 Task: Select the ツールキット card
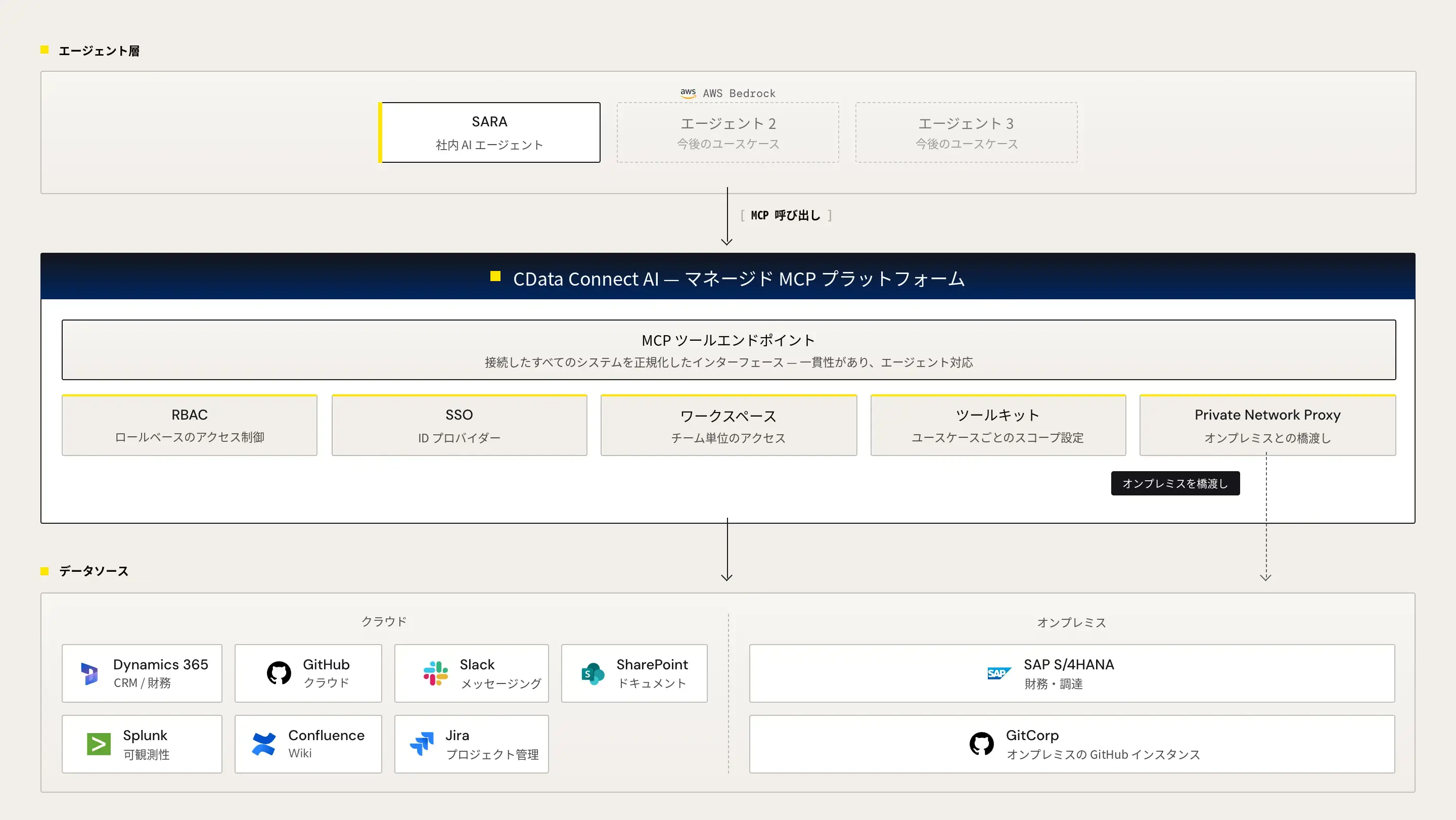click(x=997, y=425)
